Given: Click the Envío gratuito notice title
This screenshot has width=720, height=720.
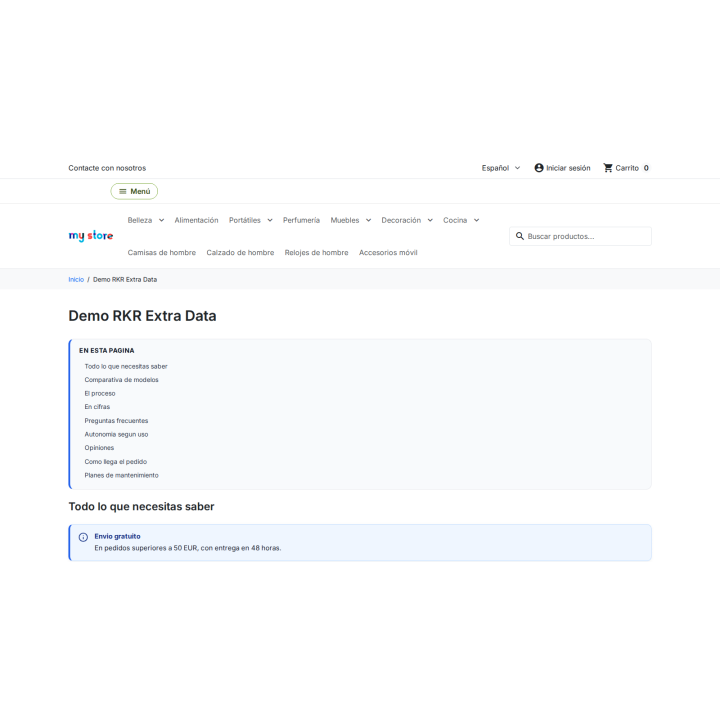Looking at the screenshot, I should (118, 536).
